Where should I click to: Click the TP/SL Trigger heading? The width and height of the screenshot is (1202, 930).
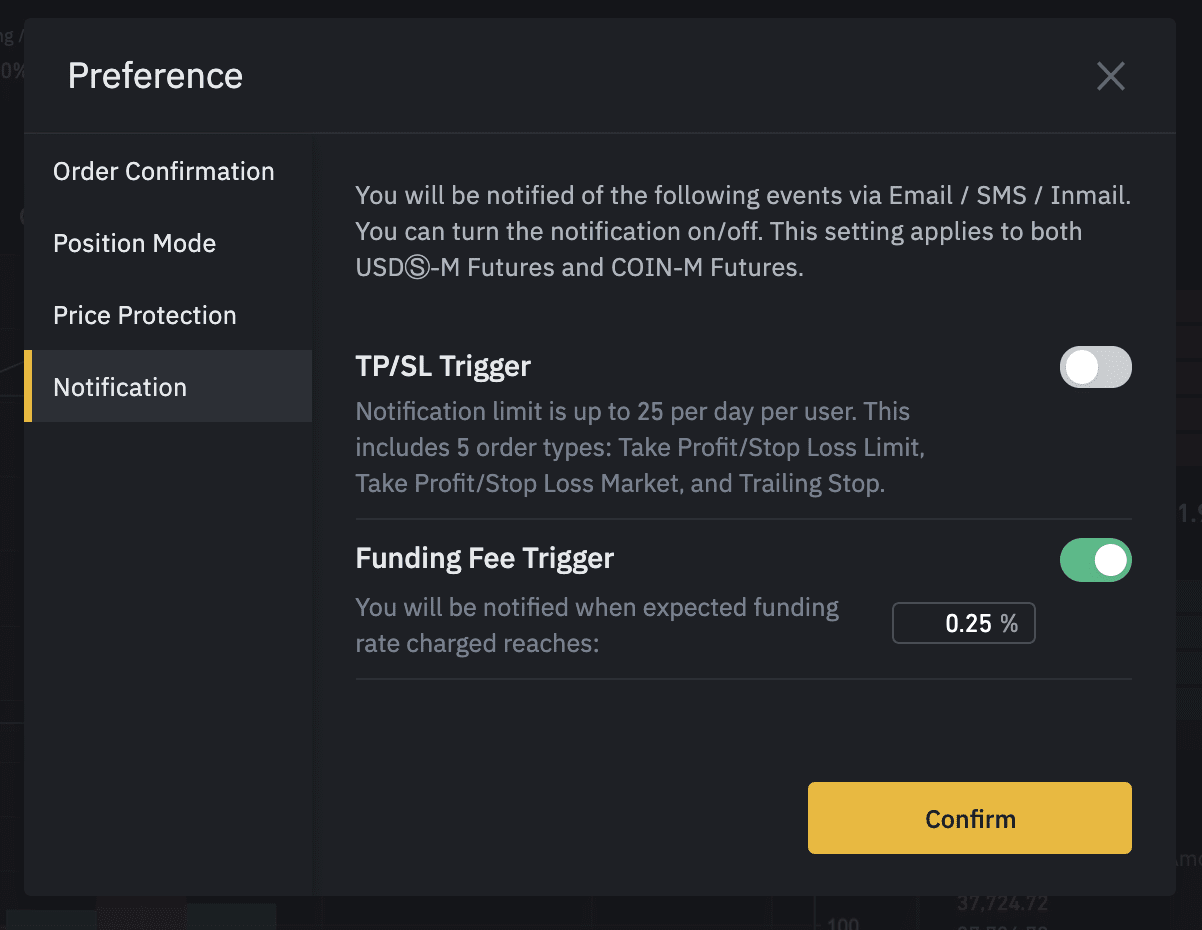[443, 367]
